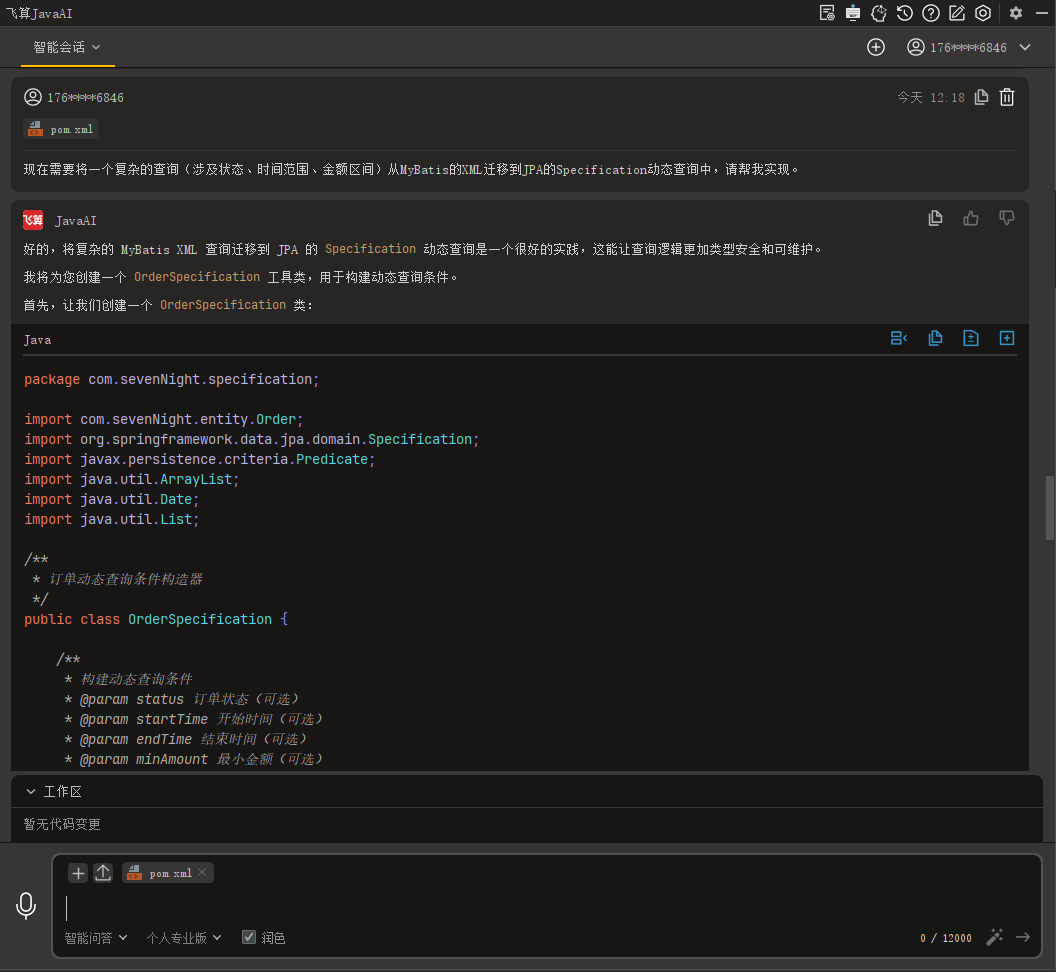Insert Java code into file icon
Viewport: 1056px width, 972px height.
(x=970, y=338)
